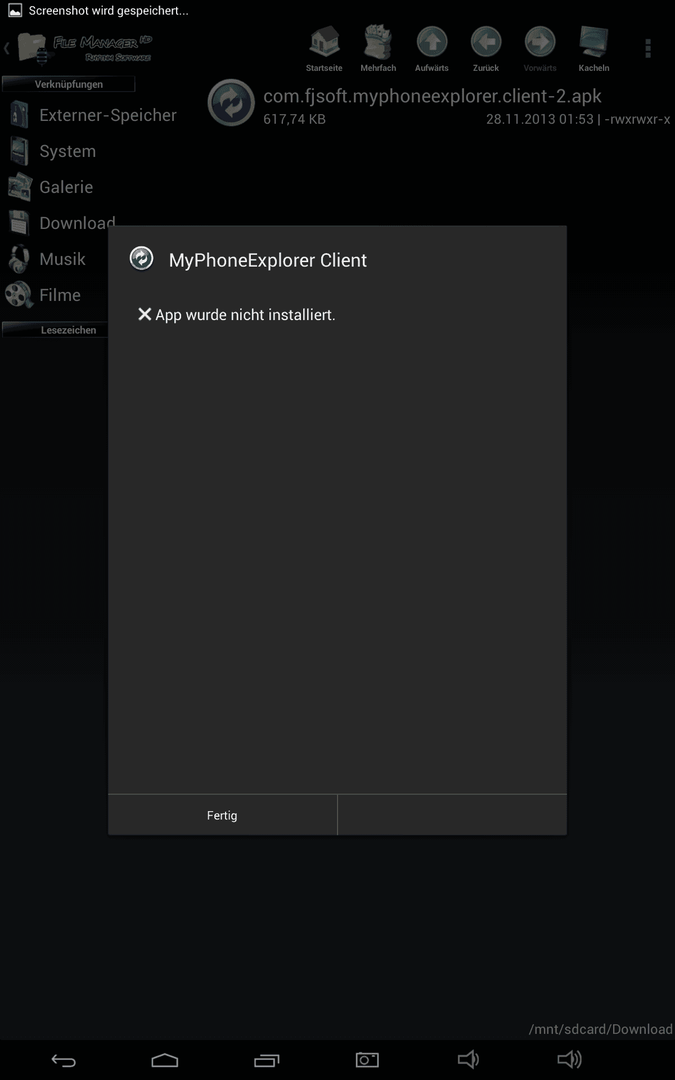The image size is (675, 1080).
Task: Click the Vorwärts forward icon
Action: coord(540,48)
